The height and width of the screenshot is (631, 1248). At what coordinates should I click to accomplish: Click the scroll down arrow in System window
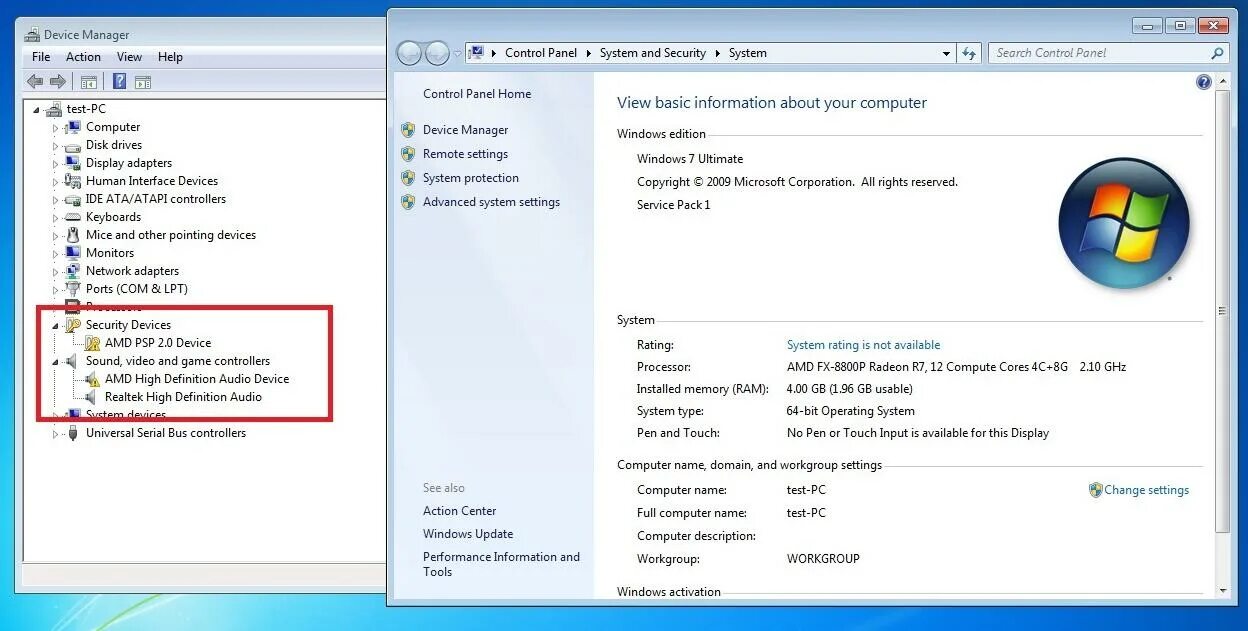(x=1223, y=591)
